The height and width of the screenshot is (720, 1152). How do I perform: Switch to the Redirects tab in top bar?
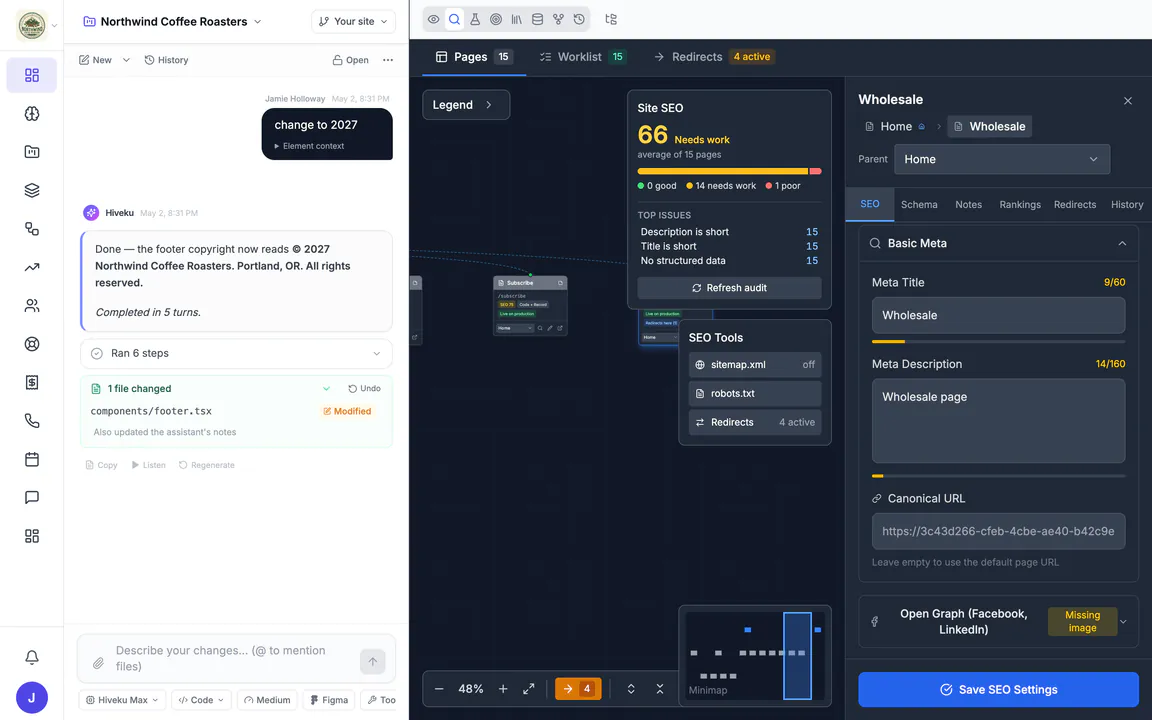(713, 57)
